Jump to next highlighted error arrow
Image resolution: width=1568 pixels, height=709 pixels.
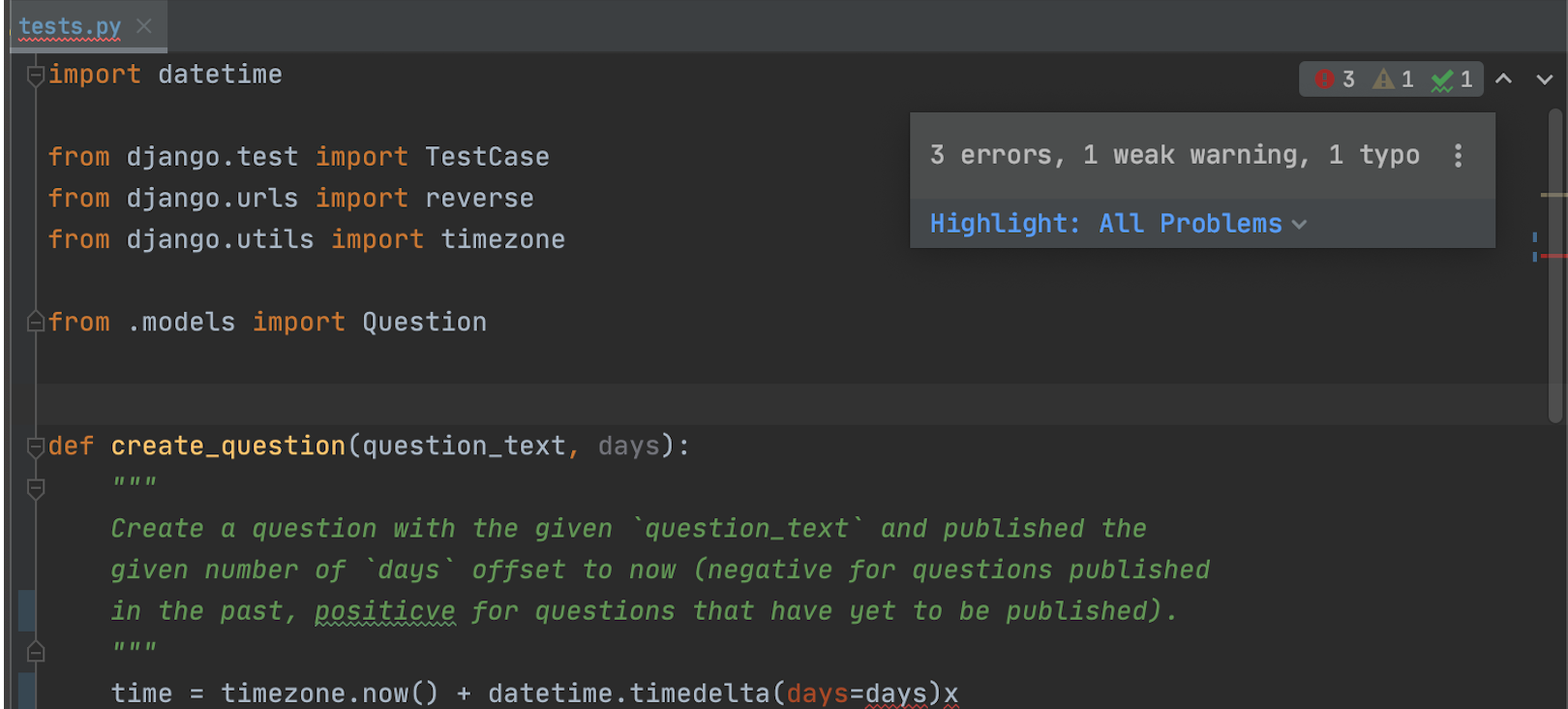(x=1545, y=79)
